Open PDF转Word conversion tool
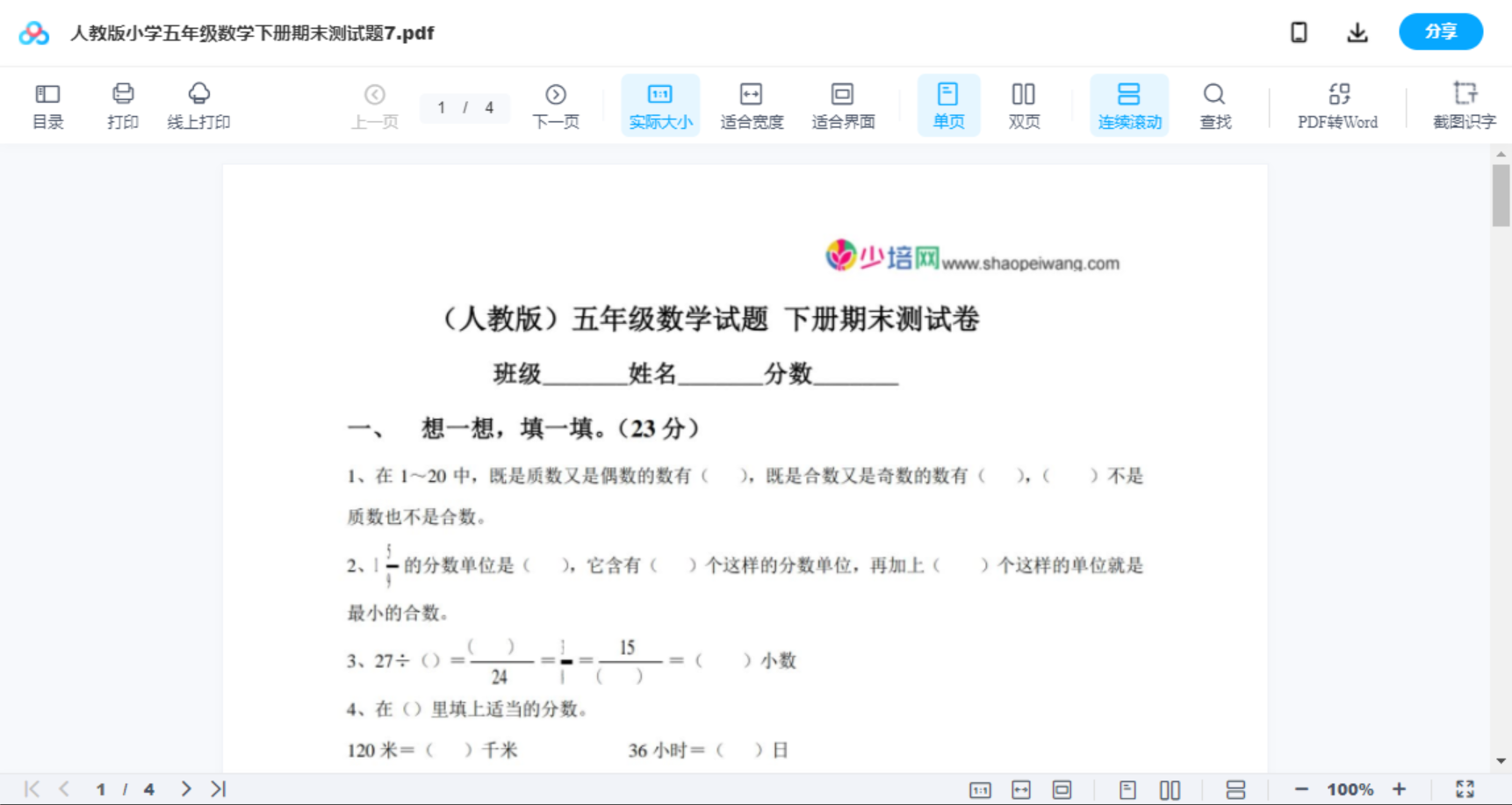 [1337, 104]
